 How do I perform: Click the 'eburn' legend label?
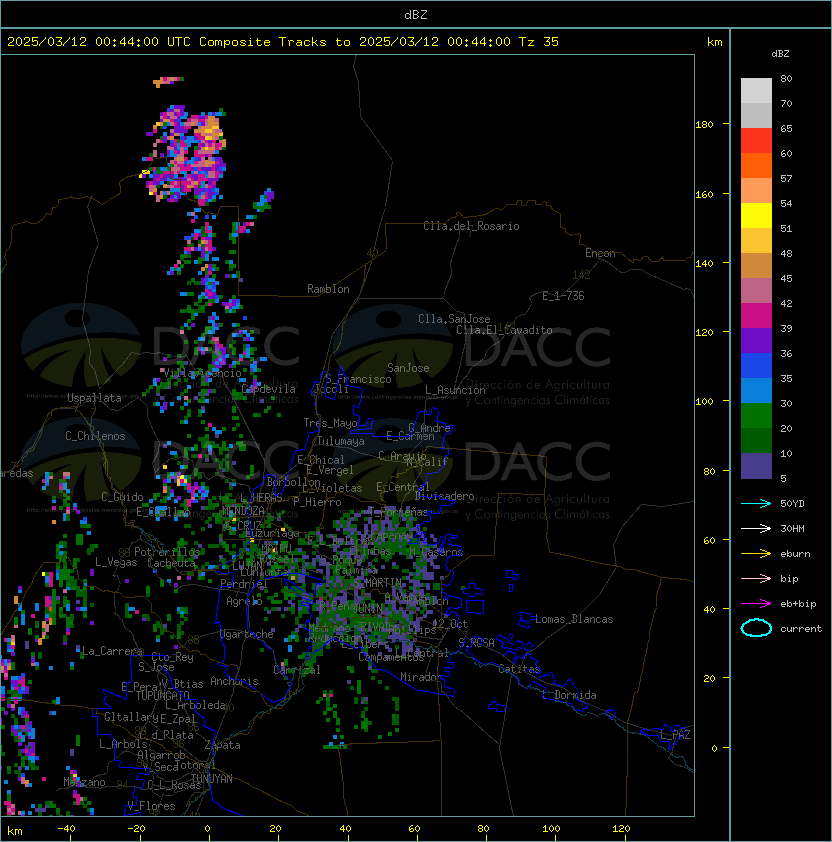click(795, 554)
